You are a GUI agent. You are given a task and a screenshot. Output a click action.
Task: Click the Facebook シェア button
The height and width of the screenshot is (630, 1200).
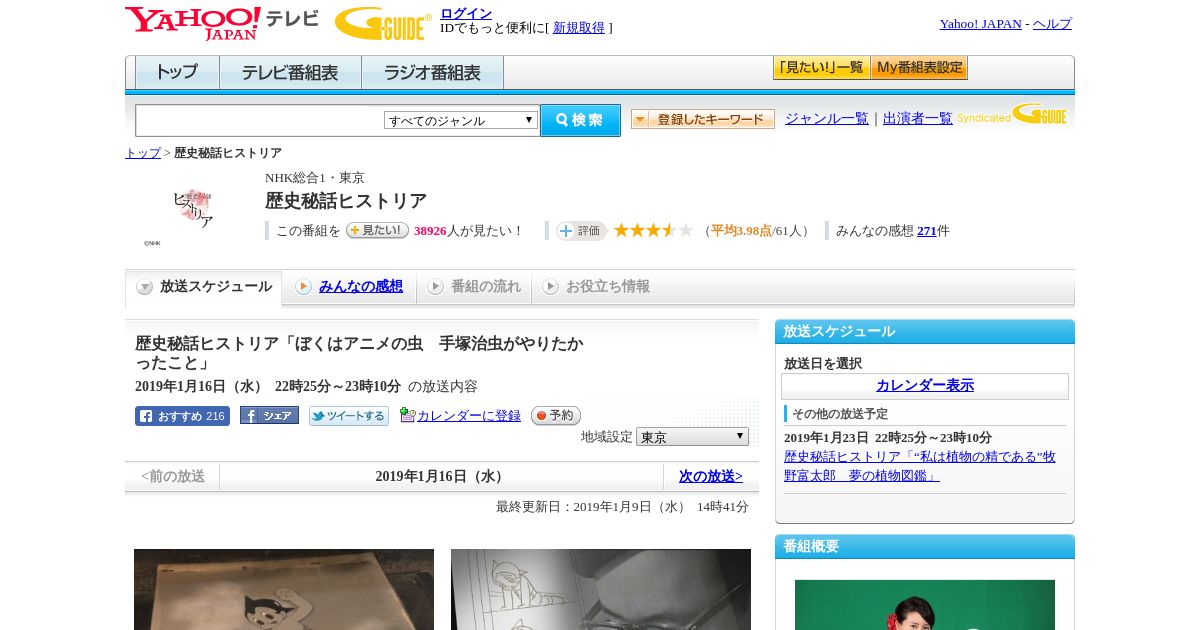pyautogui.click(x=269, y=415)
